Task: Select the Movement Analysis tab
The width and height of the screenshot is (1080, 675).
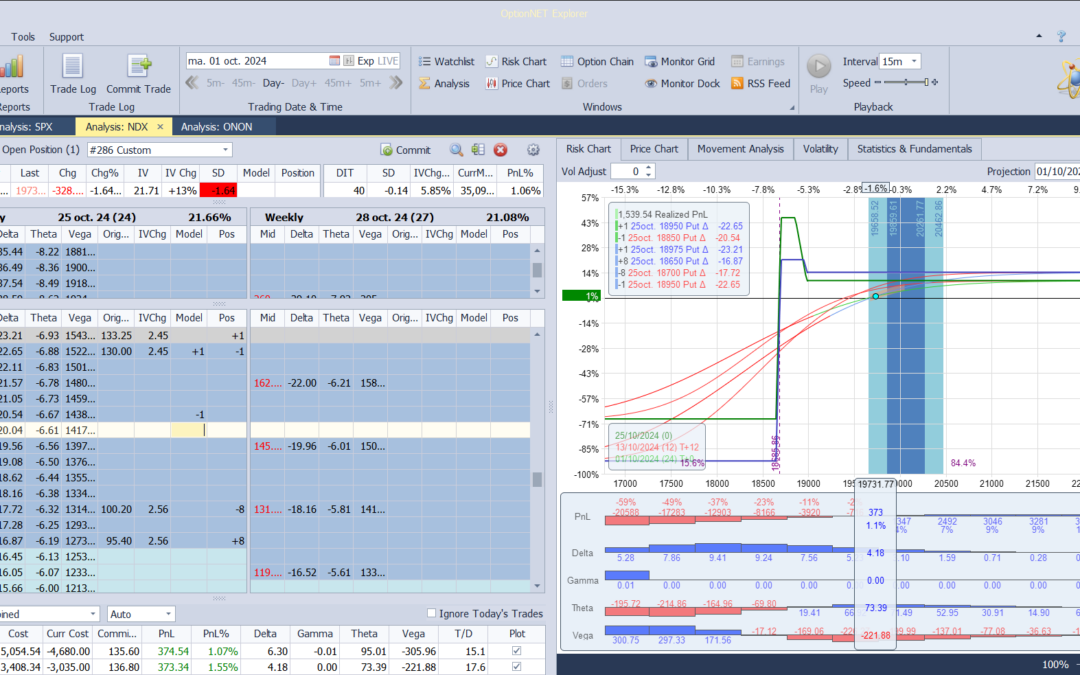Action: click(740, 149)
